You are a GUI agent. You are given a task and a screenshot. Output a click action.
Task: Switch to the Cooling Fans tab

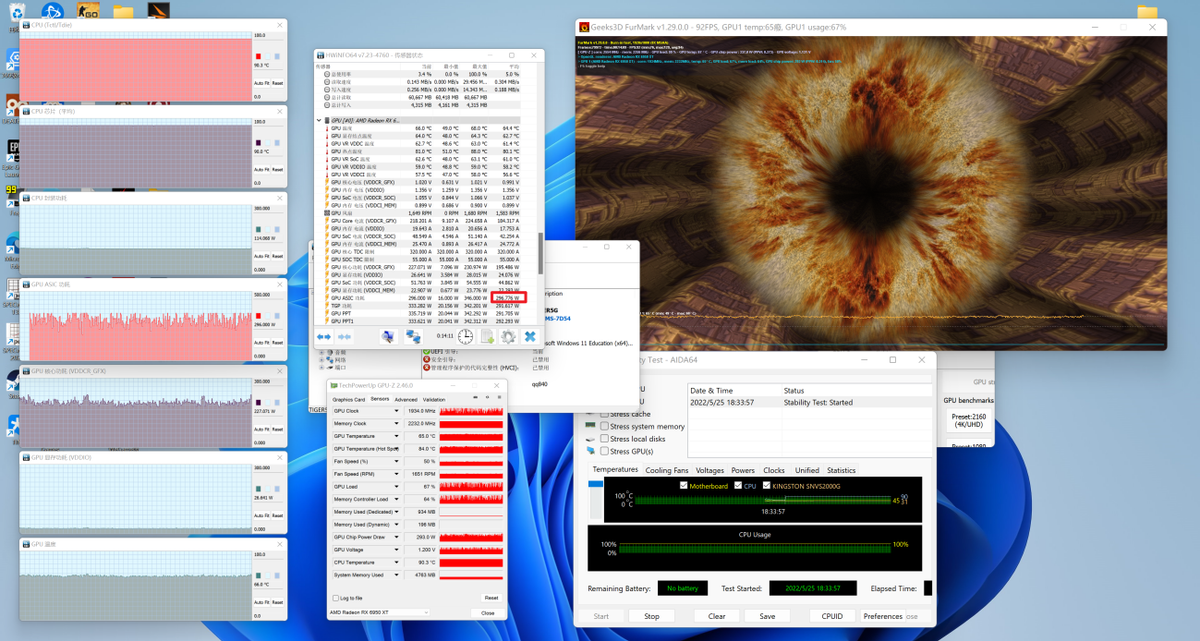pos(666,470)
